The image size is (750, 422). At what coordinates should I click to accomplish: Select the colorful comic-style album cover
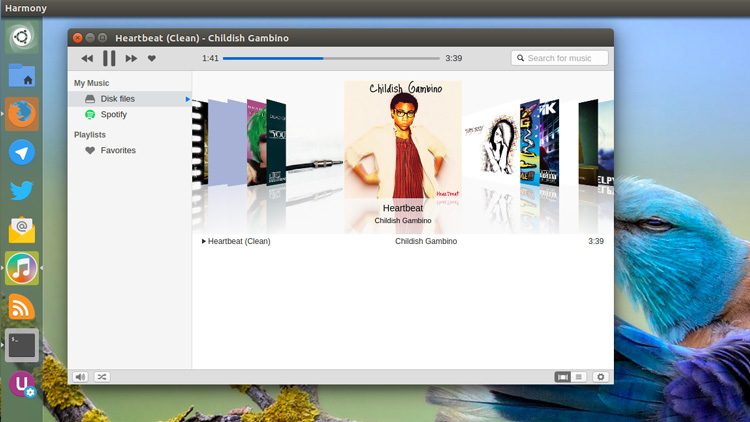pos(529,142)
